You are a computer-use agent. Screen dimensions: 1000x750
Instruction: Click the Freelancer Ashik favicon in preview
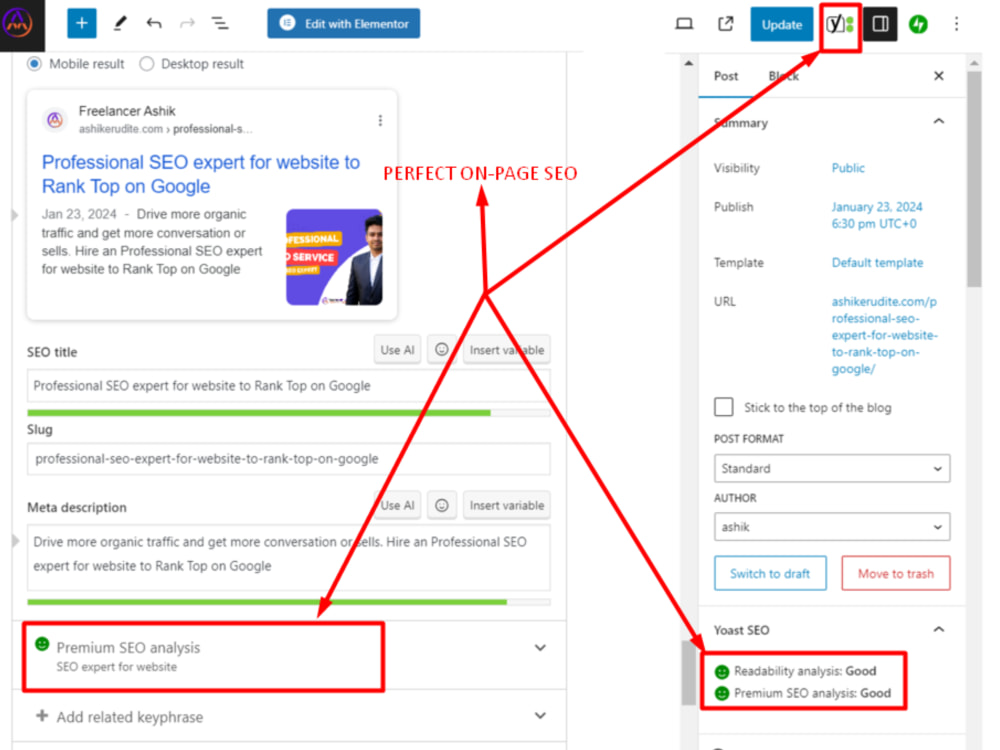[x=55, y=119]
